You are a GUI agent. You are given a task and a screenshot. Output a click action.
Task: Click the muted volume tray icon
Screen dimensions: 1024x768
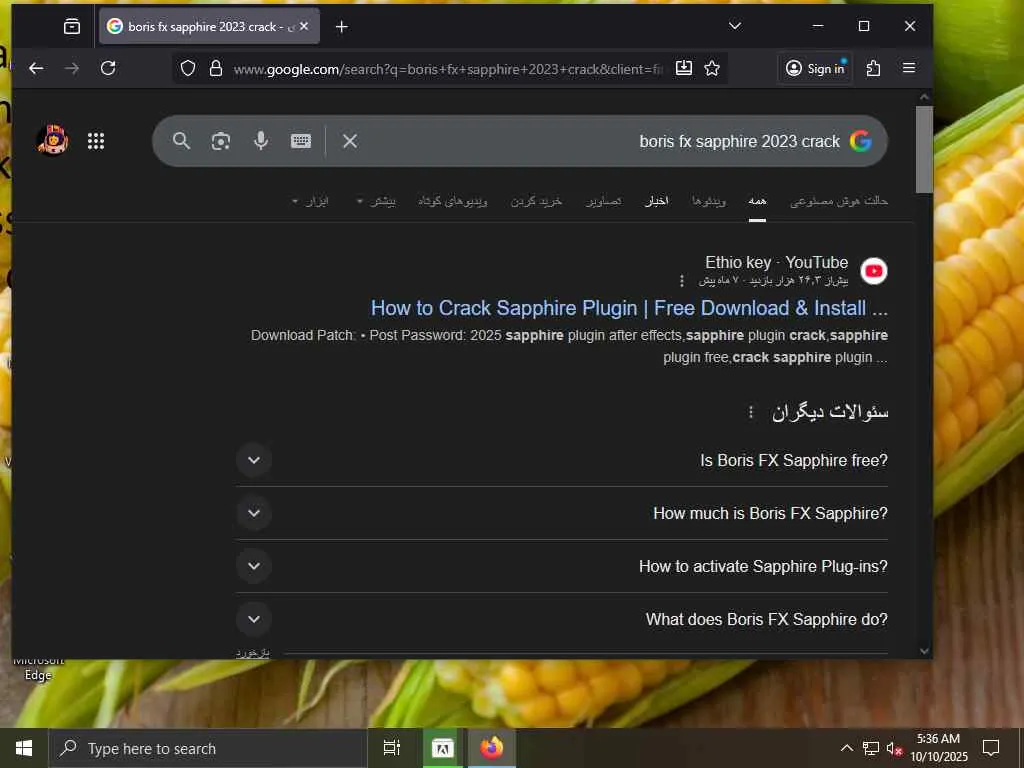(894, 748)
